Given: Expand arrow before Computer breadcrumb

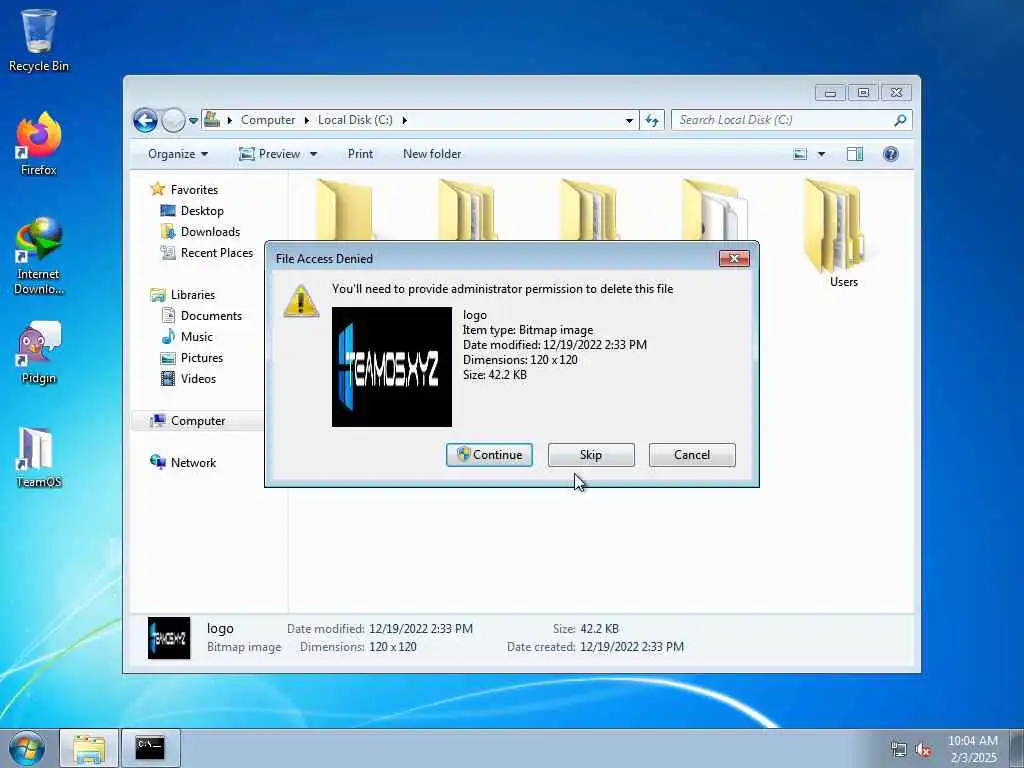Looking at the screenshot, I should click(230, 120).
